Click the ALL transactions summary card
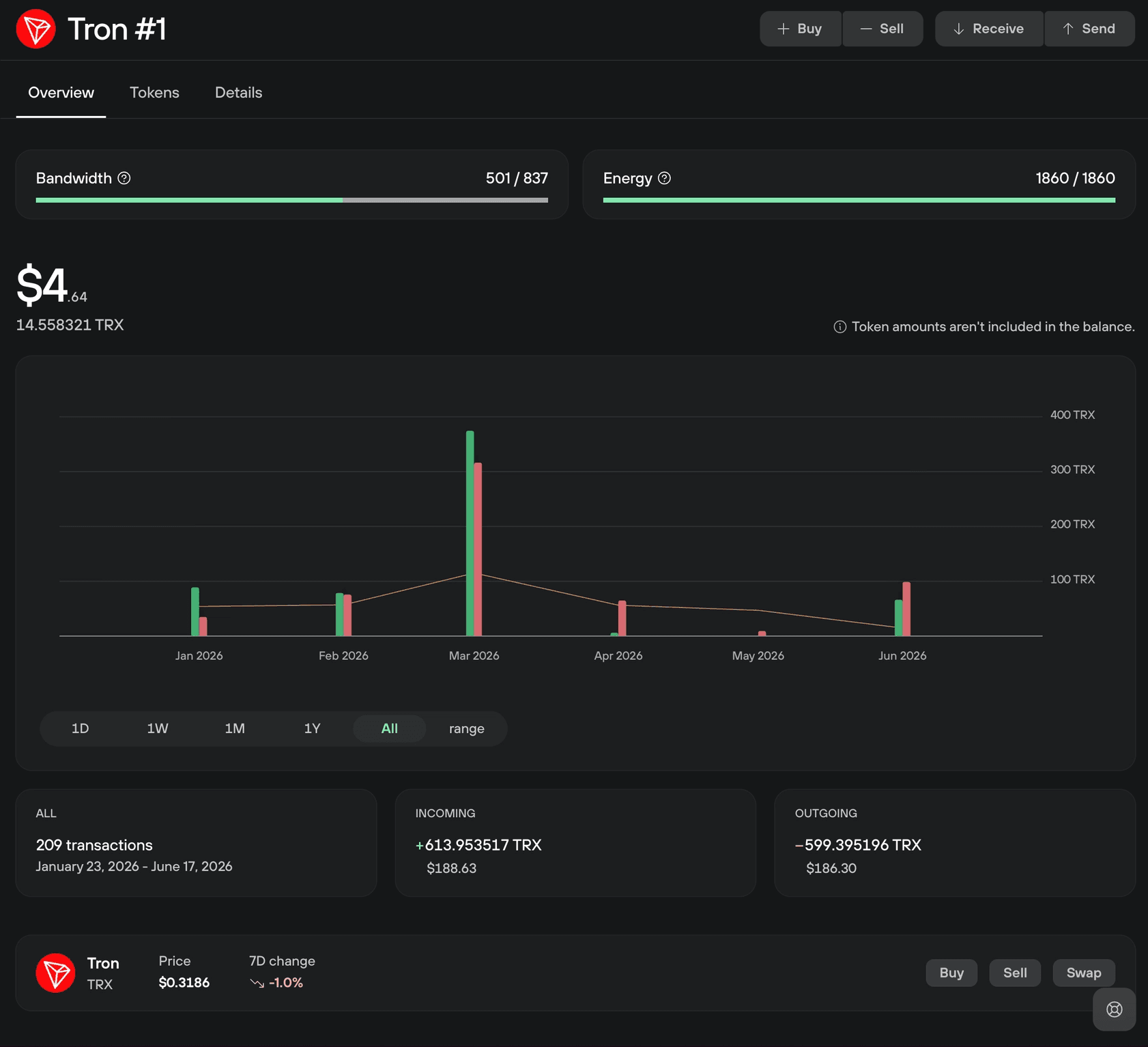 click(196, 843)
